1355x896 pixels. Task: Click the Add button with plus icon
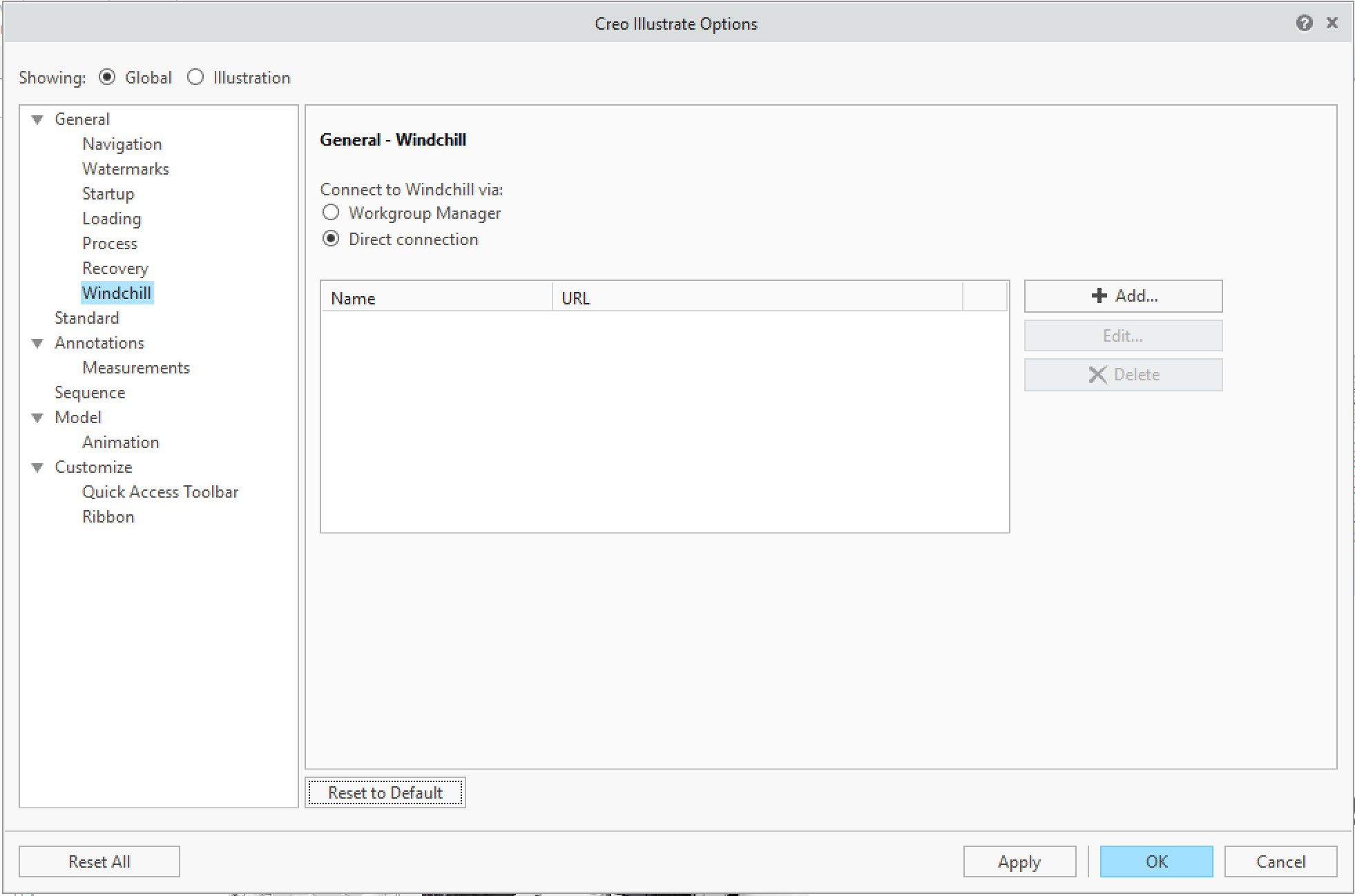click(1122, 295)
